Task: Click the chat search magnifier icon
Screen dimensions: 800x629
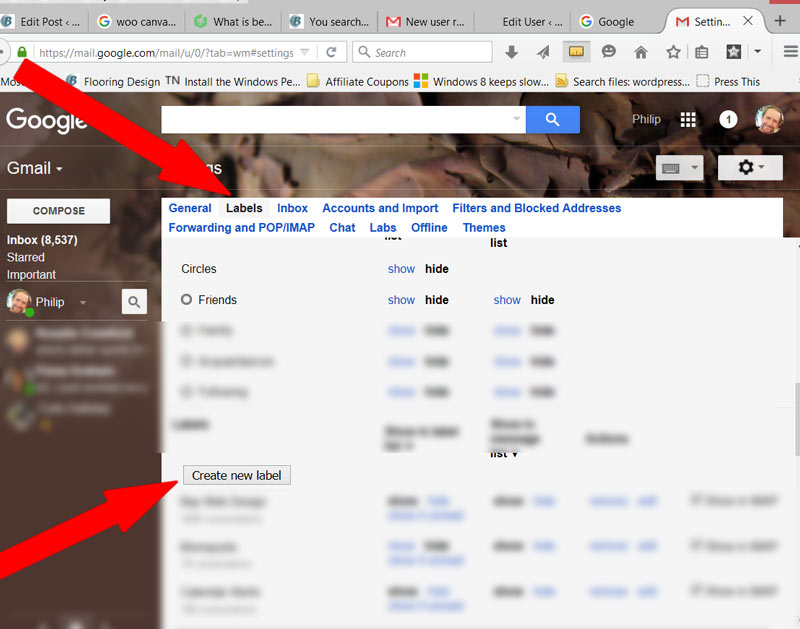Action: tap(134, 302)
